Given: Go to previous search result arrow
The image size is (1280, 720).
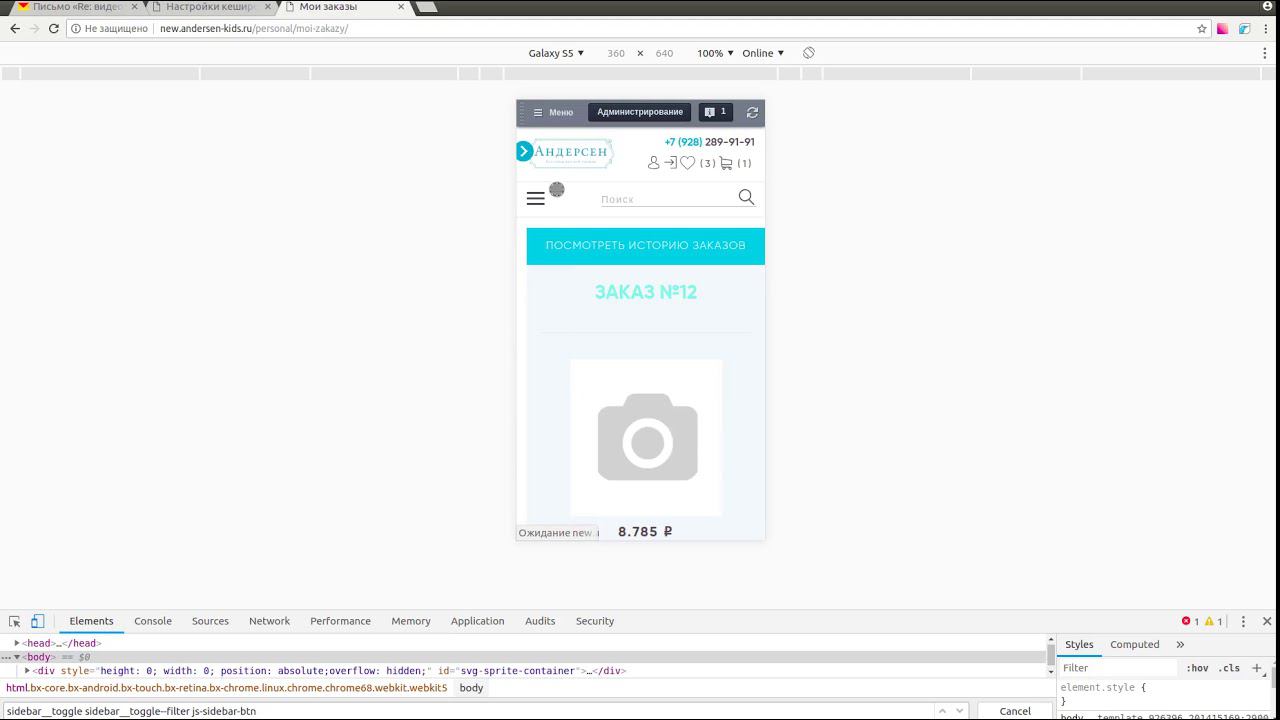Looking at the screenshot, I should click(x=942, y=711).
